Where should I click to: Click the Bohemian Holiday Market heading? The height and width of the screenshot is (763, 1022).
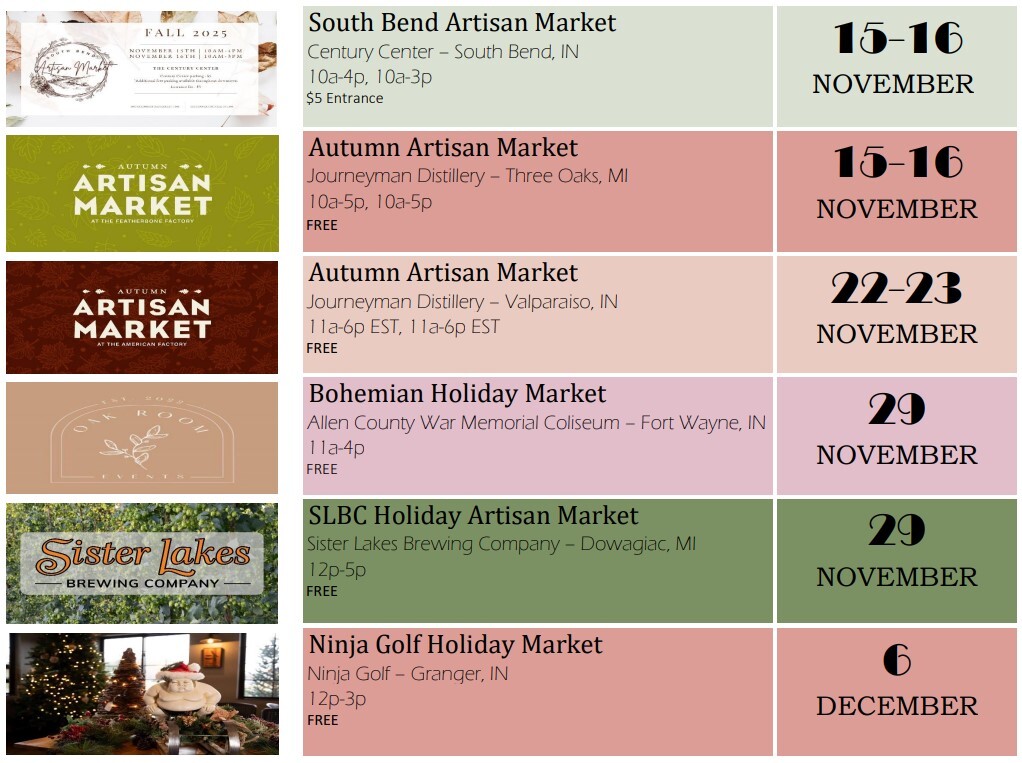457,394
